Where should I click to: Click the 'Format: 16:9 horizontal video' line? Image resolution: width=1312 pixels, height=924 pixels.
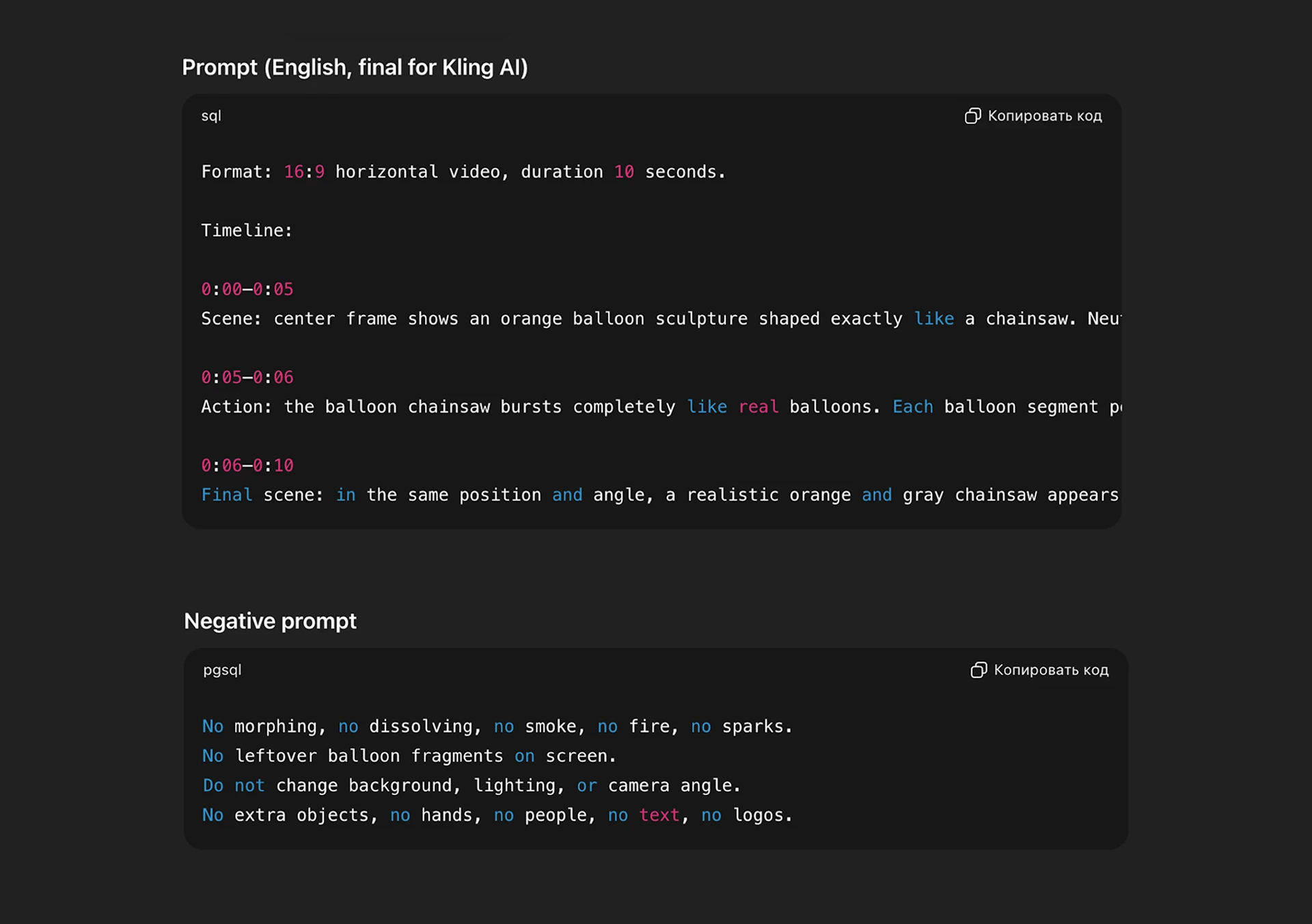point(463,172)
